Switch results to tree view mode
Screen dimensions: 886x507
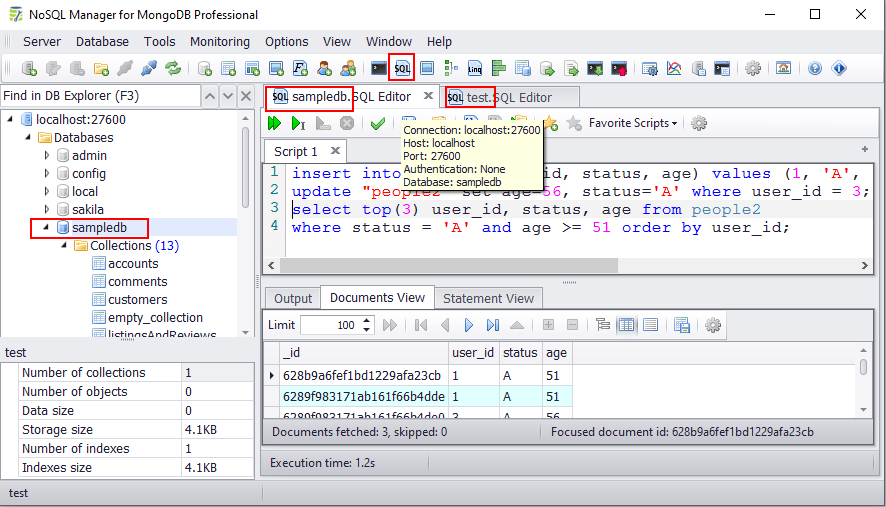603,325
